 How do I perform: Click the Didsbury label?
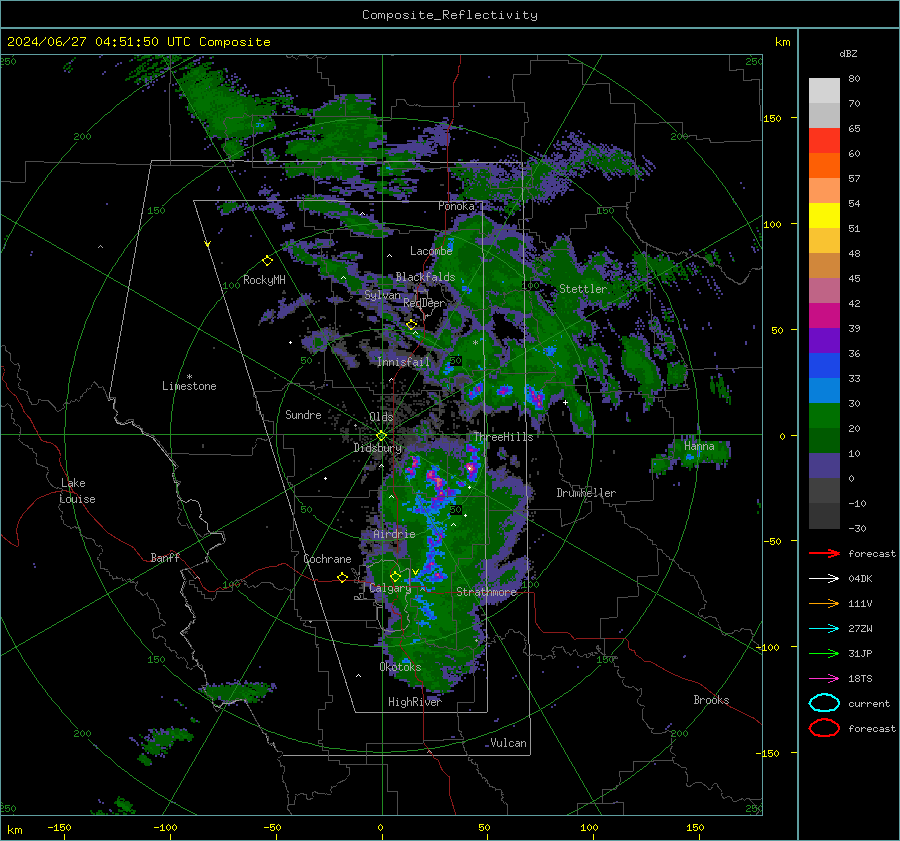pos(378,448)
